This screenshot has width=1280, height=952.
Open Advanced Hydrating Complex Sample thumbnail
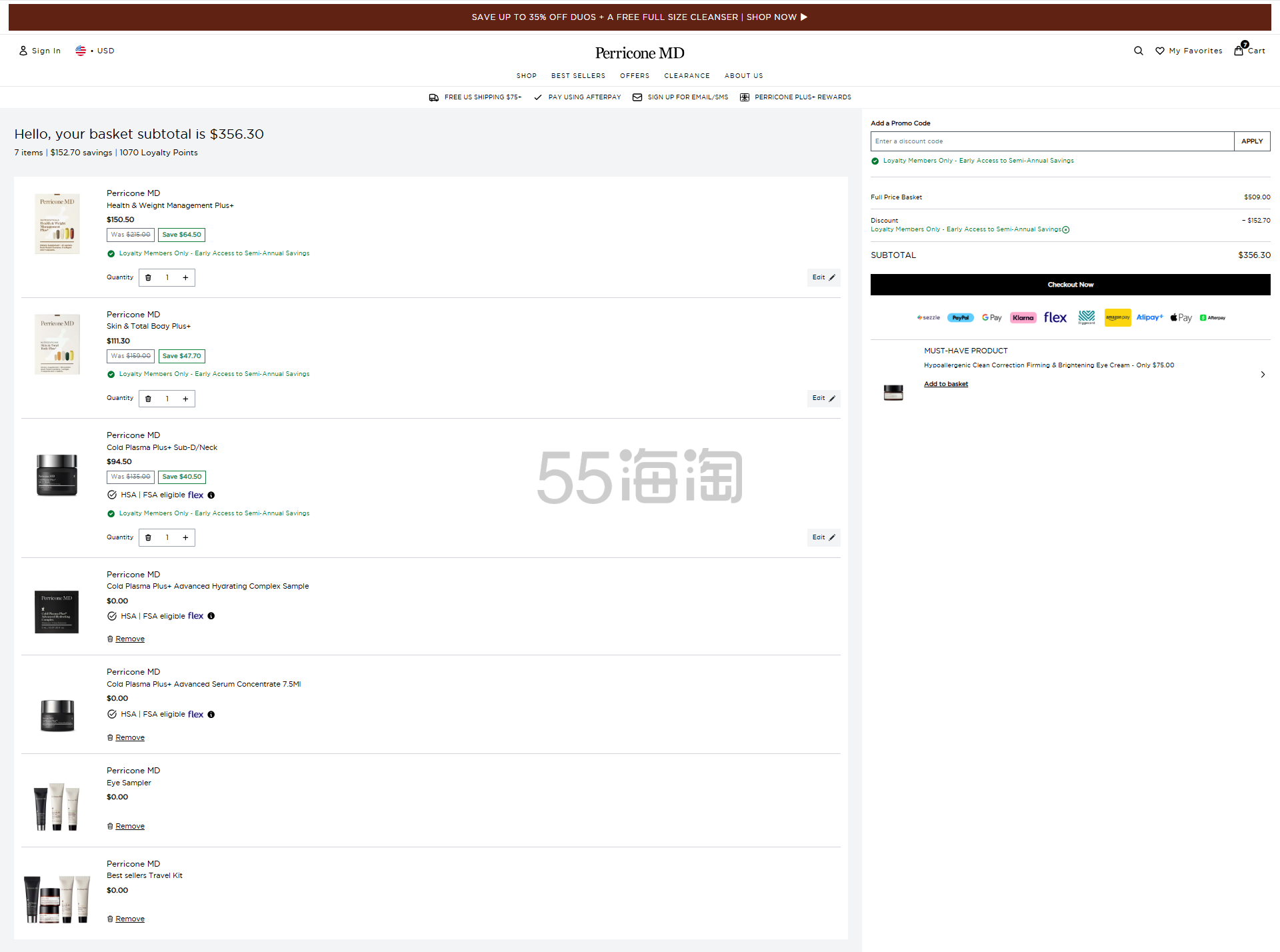click(x=57, y=612)
